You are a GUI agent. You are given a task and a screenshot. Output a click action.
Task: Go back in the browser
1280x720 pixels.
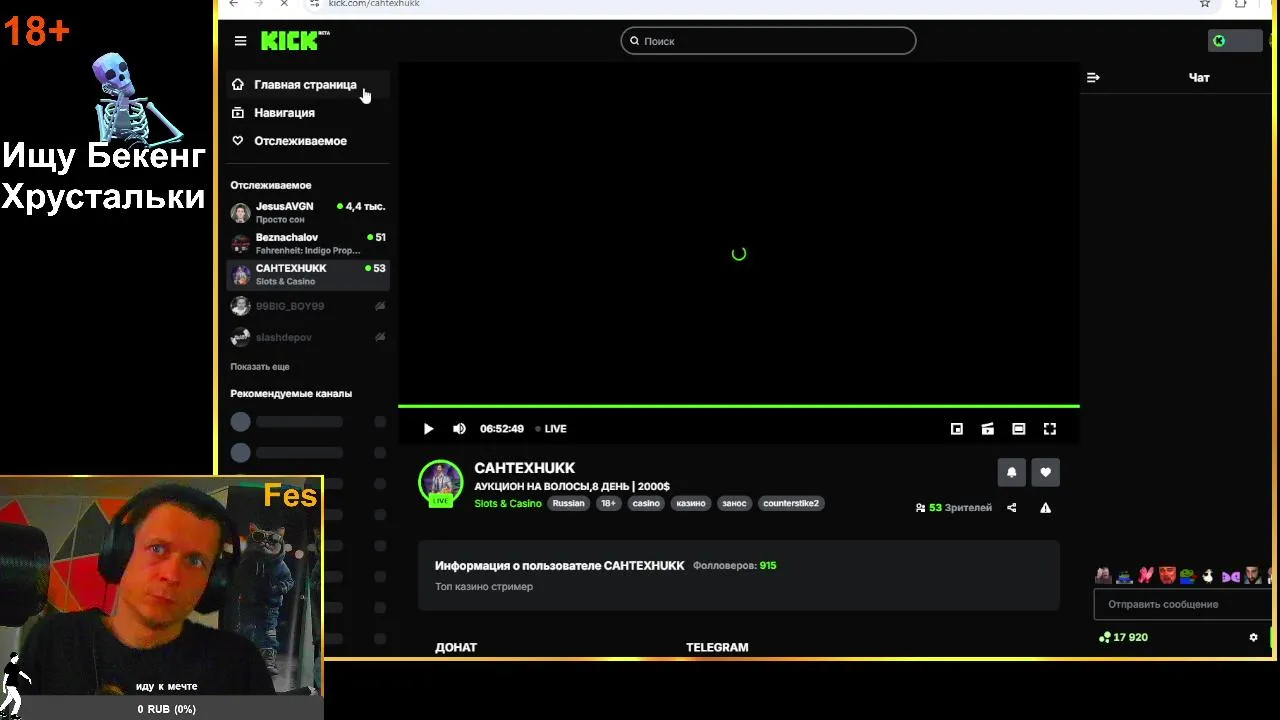click(x=234, y=4)
